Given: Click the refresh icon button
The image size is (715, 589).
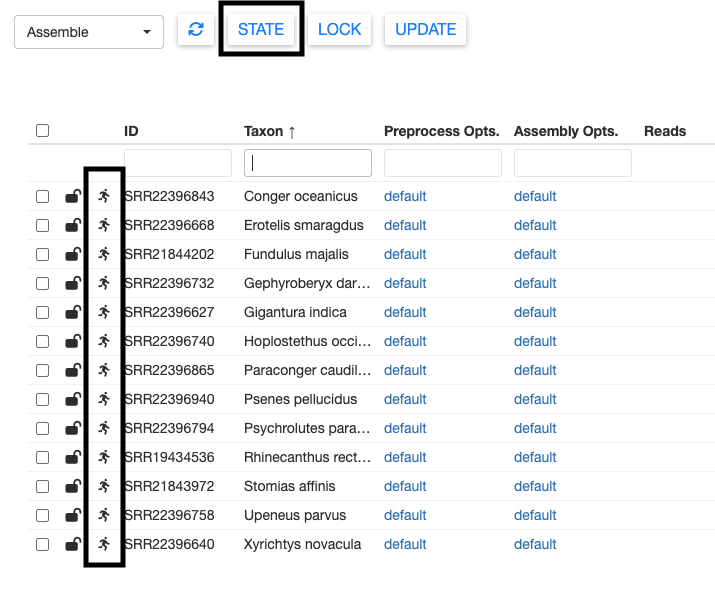Looking at the screenshot, I should click(x=196, y=30).
